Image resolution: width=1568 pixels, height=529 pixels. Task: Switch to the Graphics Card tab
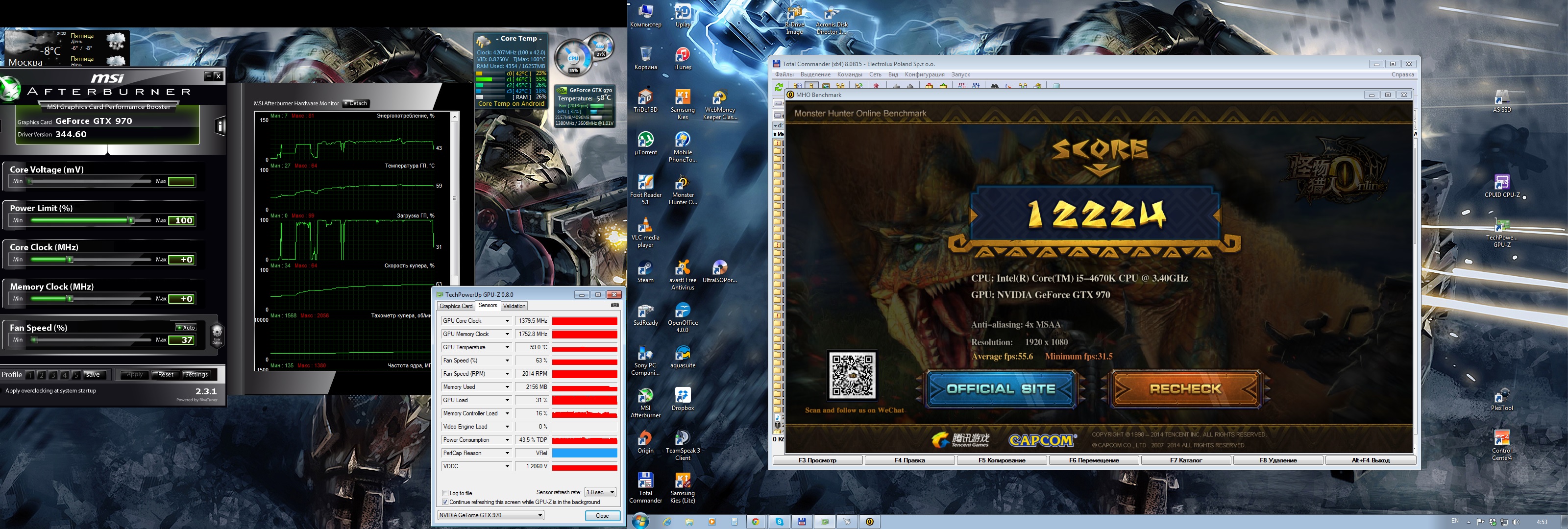(455, 306)
